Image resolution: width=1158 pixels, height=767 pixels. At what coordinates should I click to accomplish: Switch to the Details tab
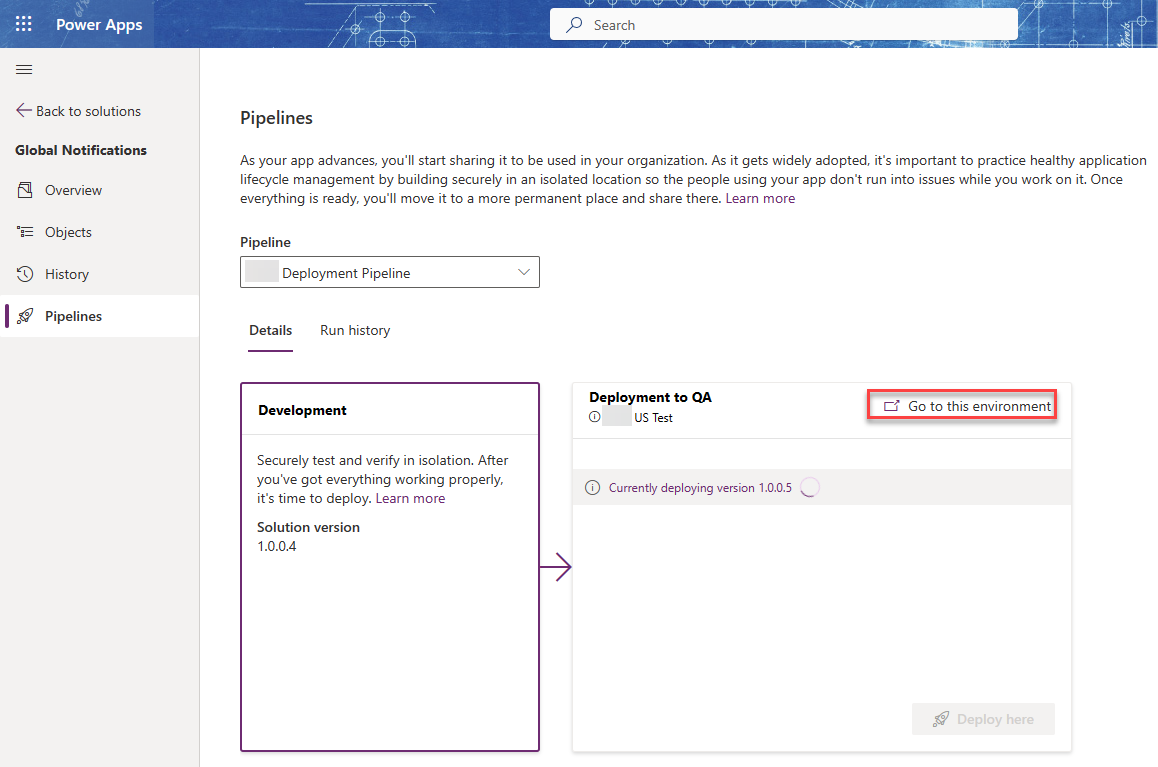click(x=270, y=331)
